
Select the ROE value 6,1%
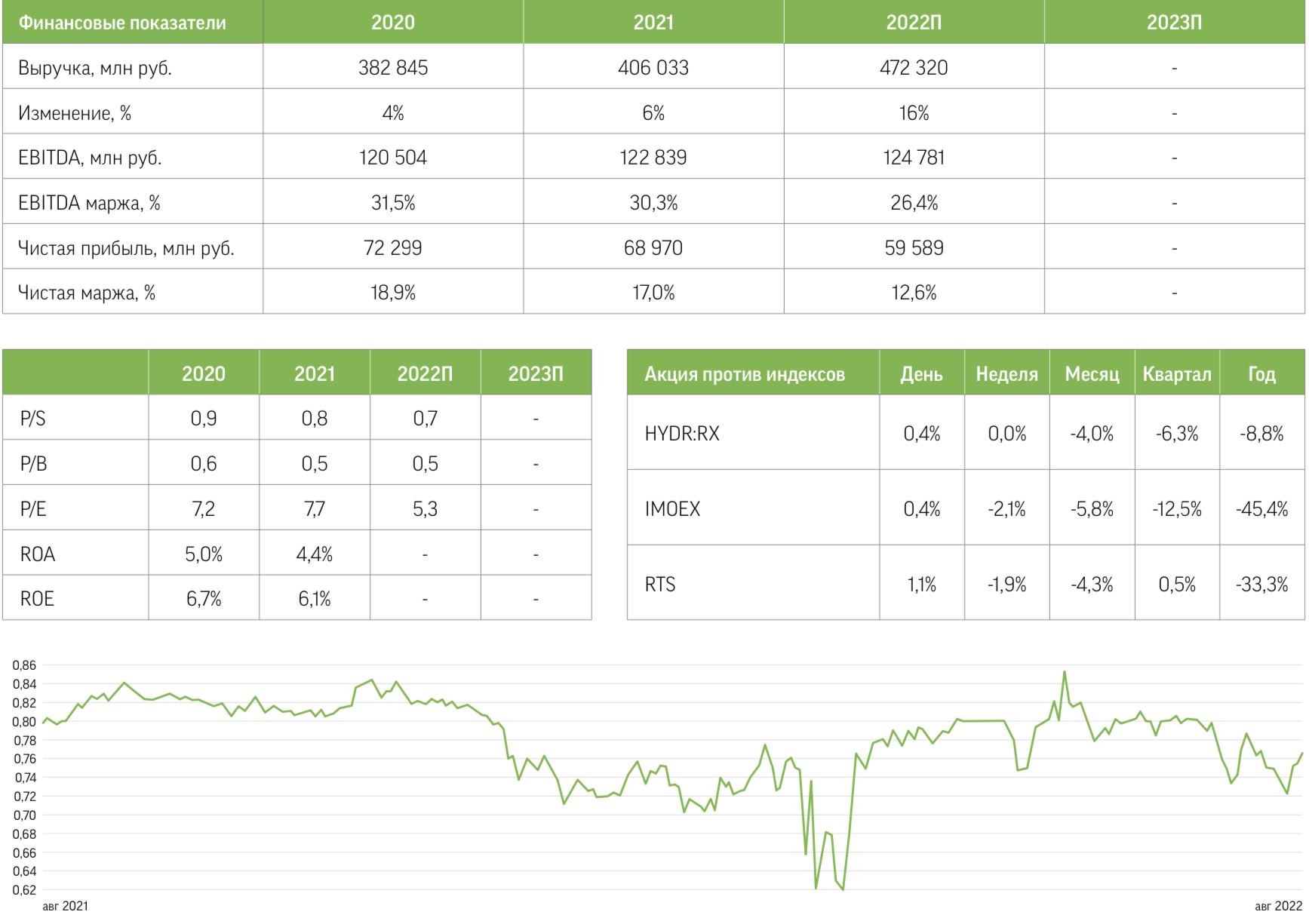pos(315,599)
